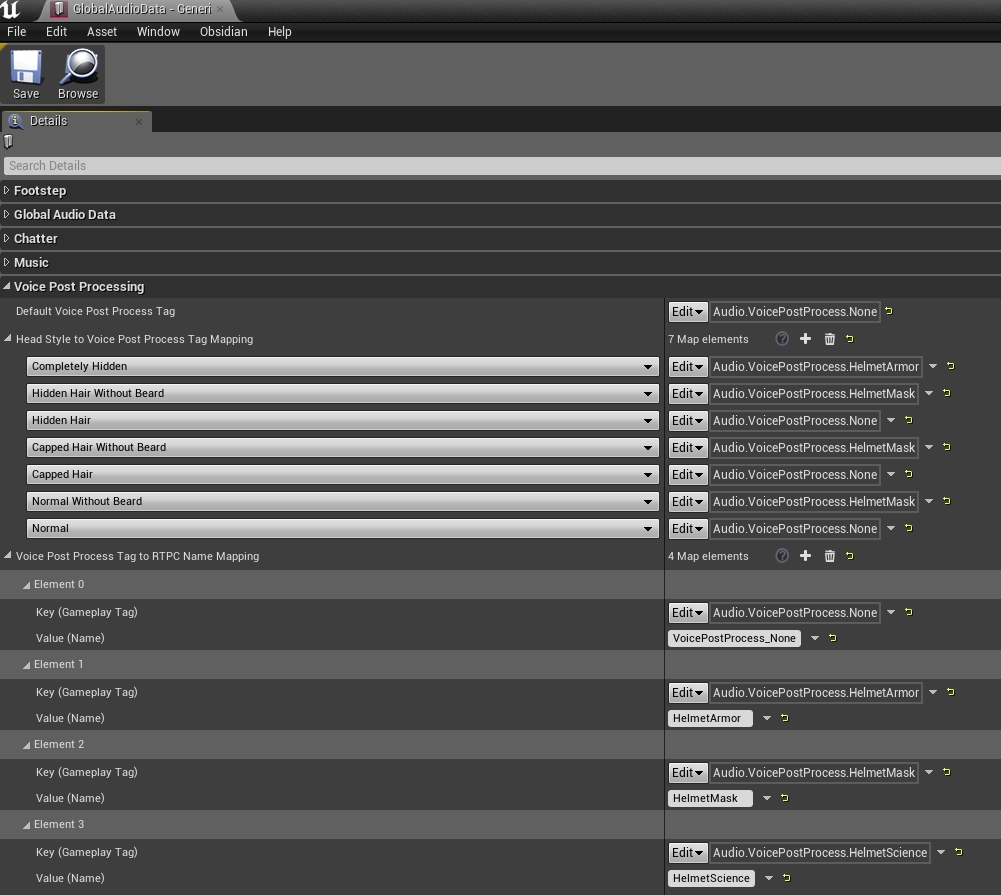The width and height of the screenshot is (1001, 895).
Task: Reset Element 3 HelmetScience key tag
Action: tap(958, 852)
